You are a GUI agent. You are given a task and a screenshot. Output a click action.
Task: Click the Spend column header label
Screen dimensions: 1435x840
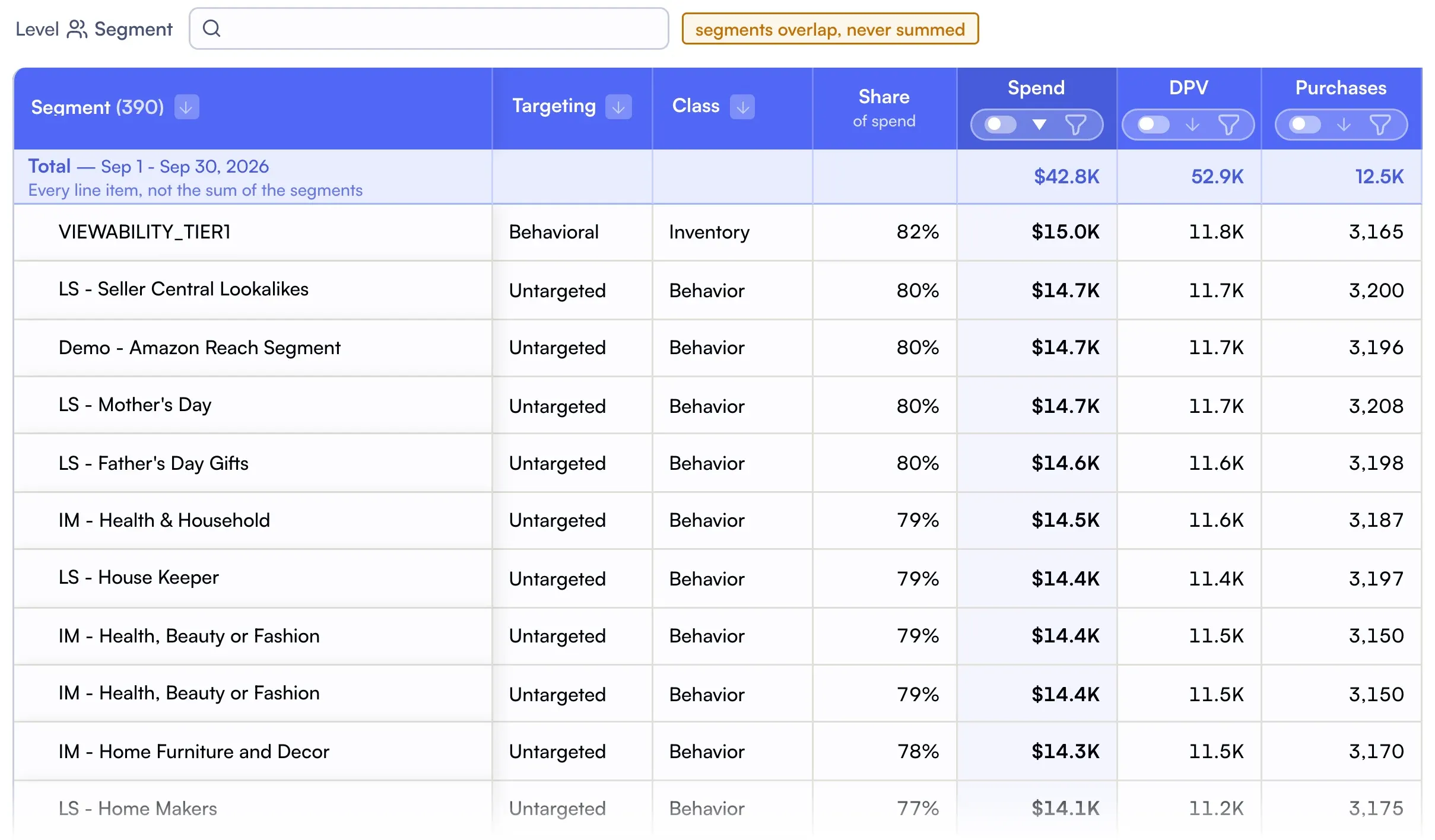click(1036, 88)
